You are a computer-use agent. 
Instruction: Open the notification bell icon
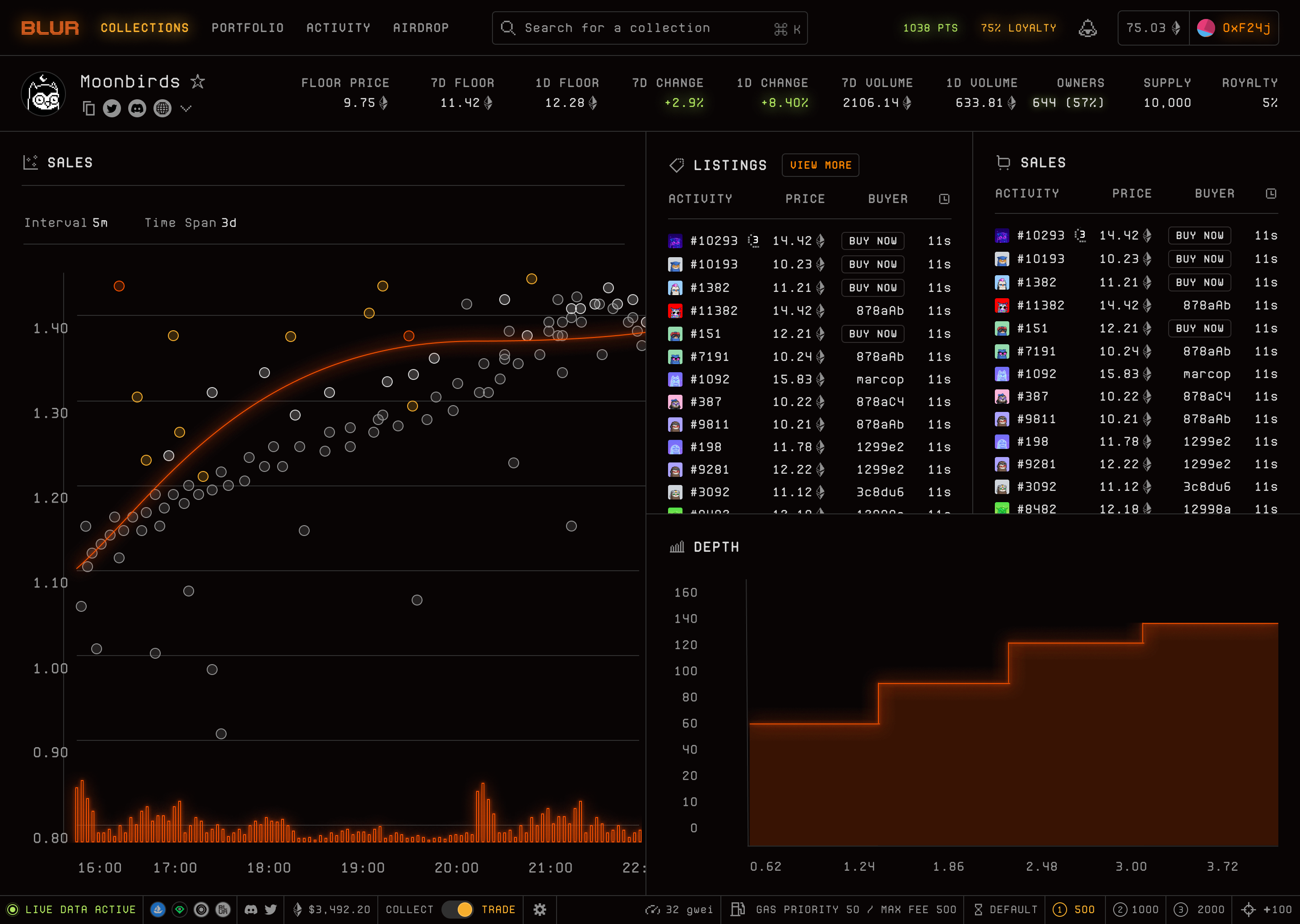[x=1087, y=28]
